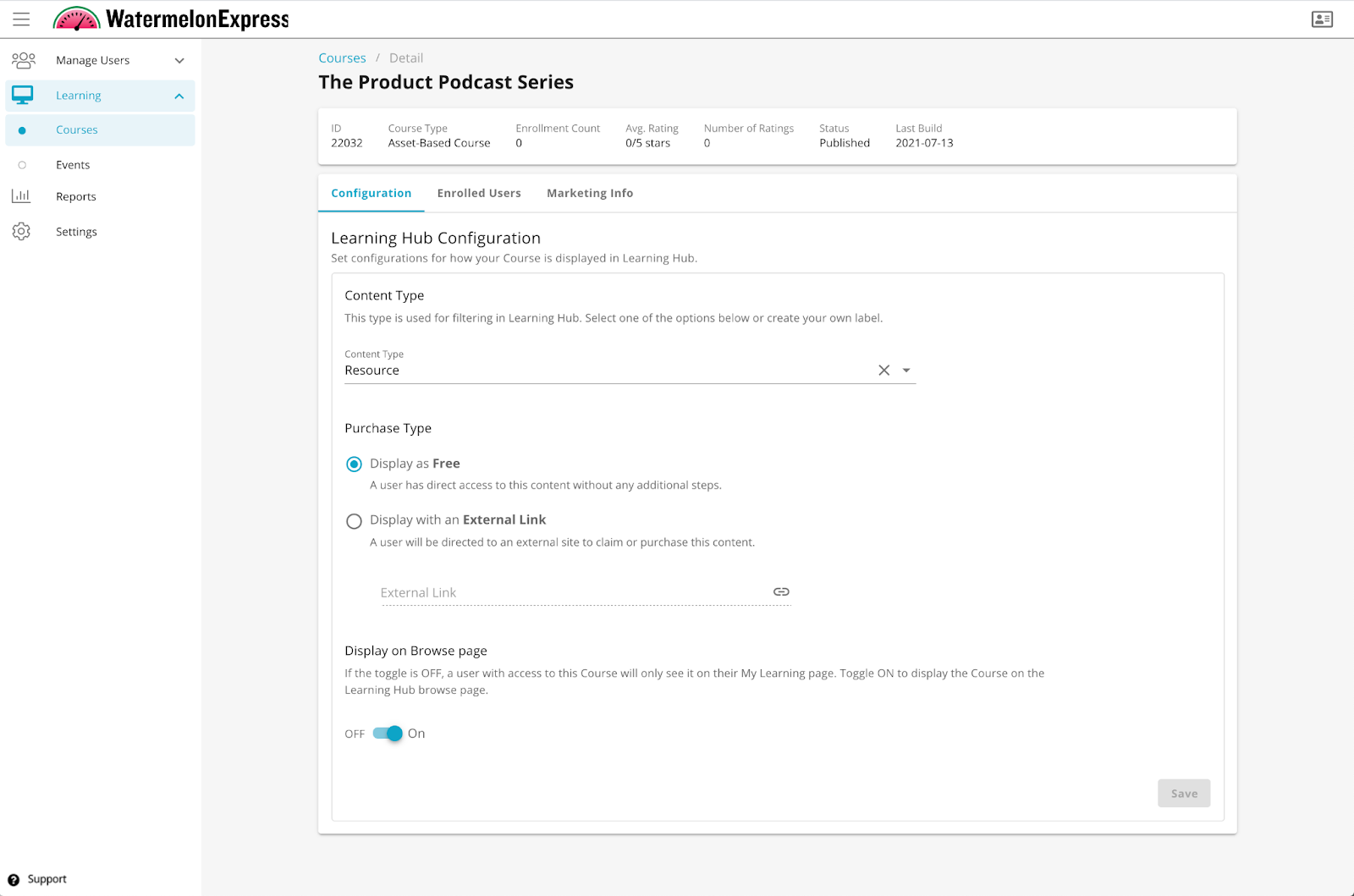Expand the Manage Users section
The width and height of the screenshot is (1354, 896).
pos(179,59)
